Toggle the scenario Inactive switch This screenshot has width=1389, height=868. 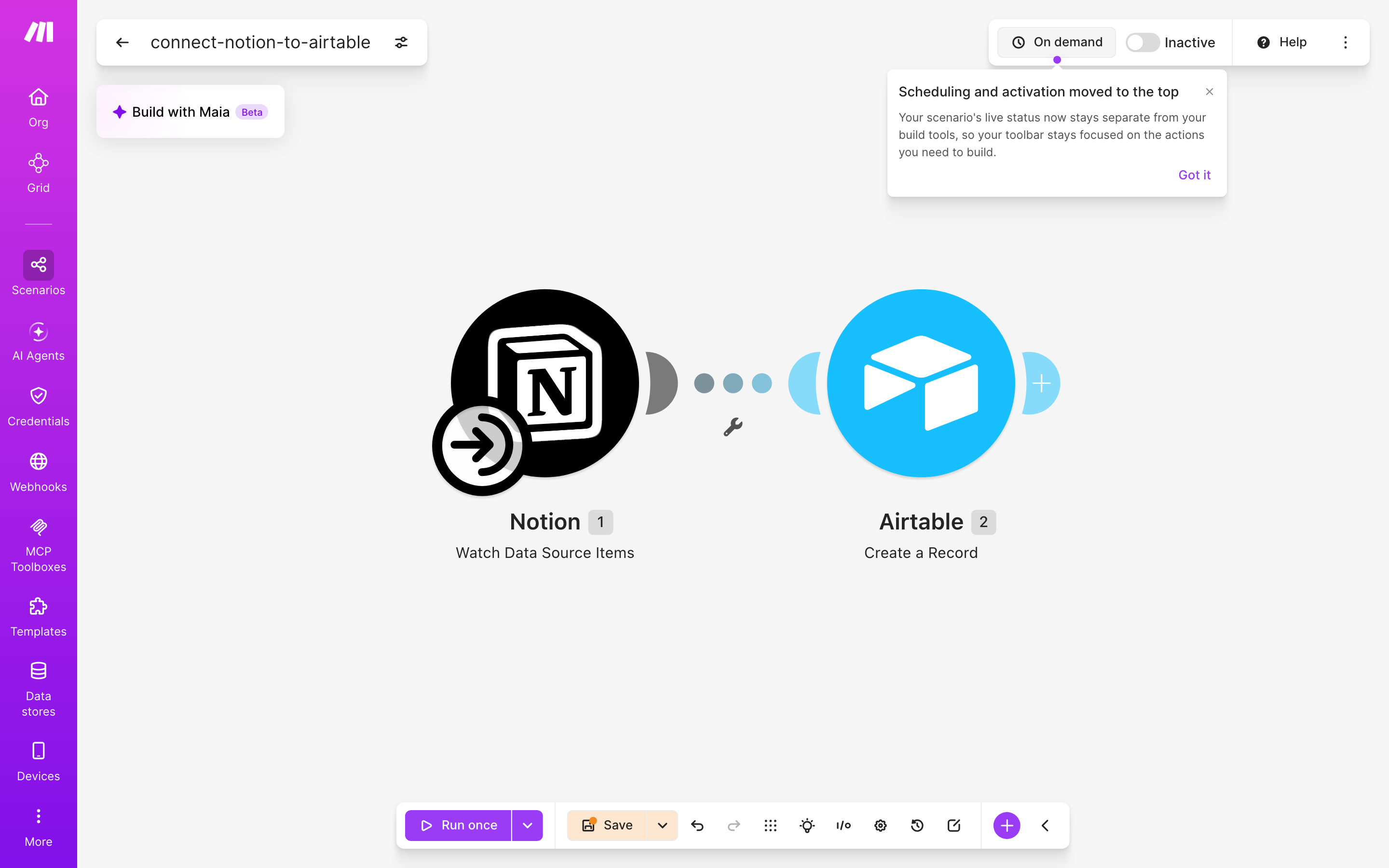tap(1142, 42)
